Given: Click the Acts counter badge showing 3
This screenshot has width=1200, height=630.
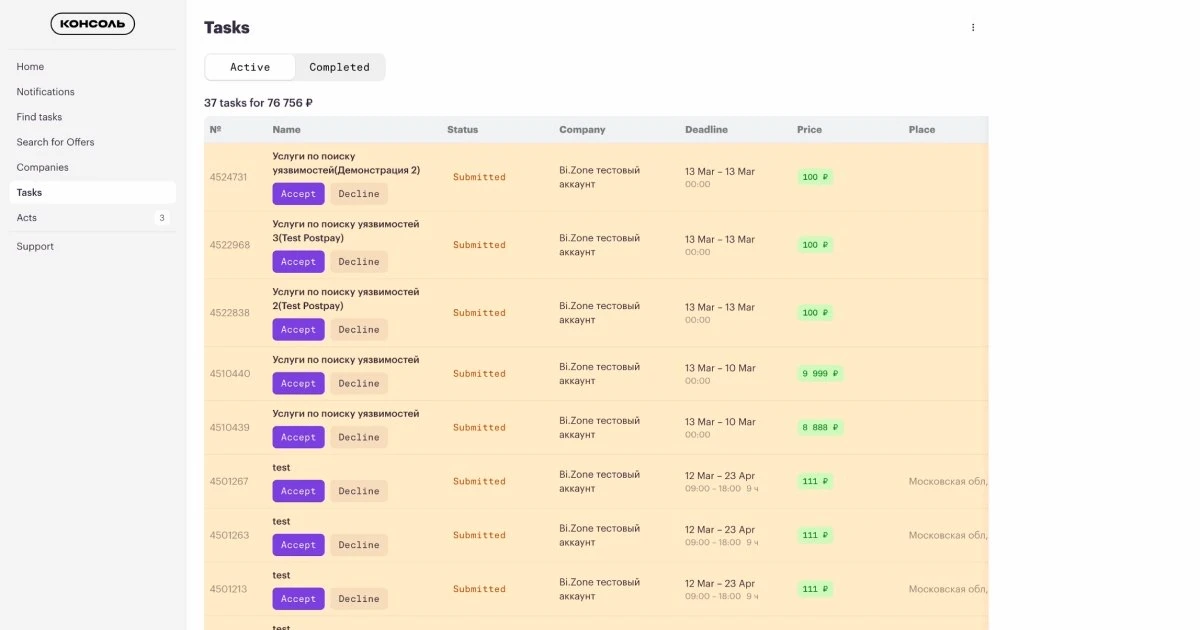Looking at the screenshot, I should (162, 218).
